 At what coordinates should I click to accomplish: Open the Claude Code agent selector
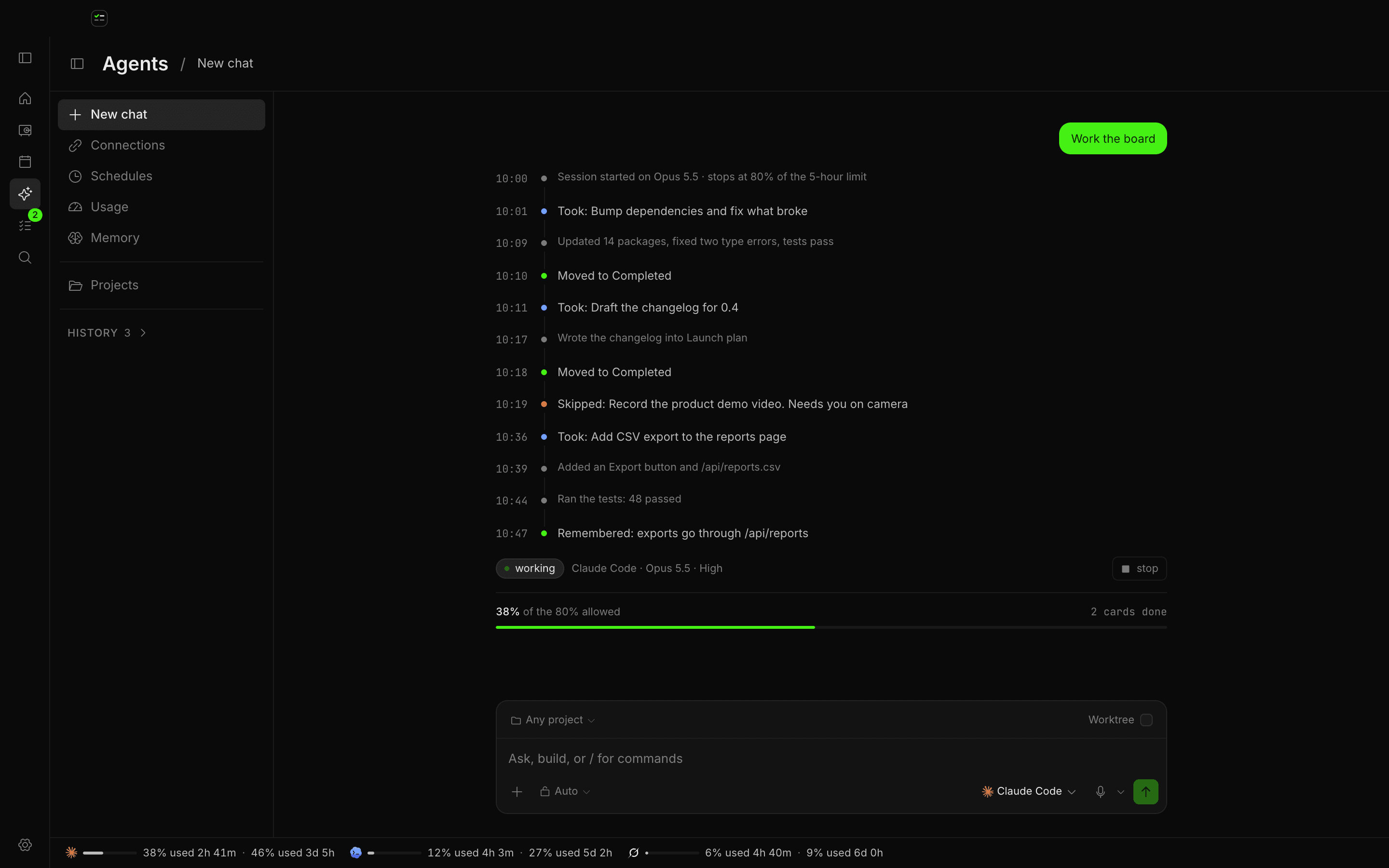point(1029,792)
